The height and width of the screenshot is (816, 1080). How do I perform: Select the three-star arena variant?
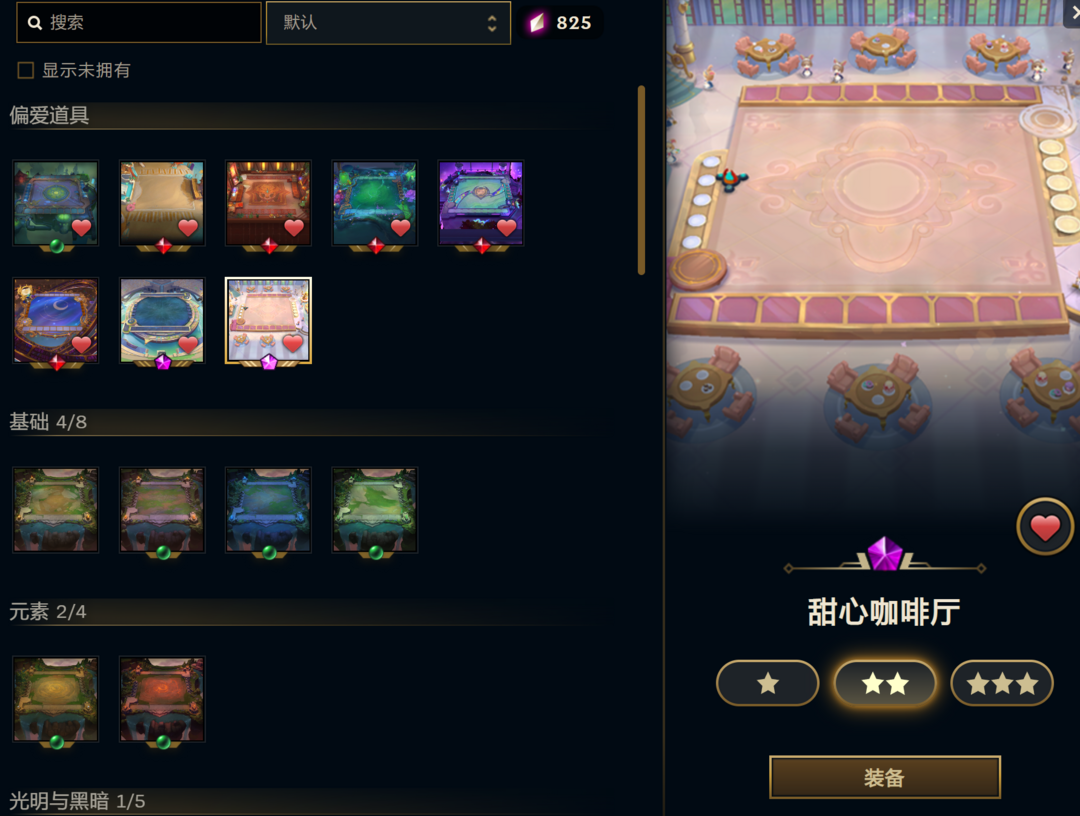[x=1001, y=683]
